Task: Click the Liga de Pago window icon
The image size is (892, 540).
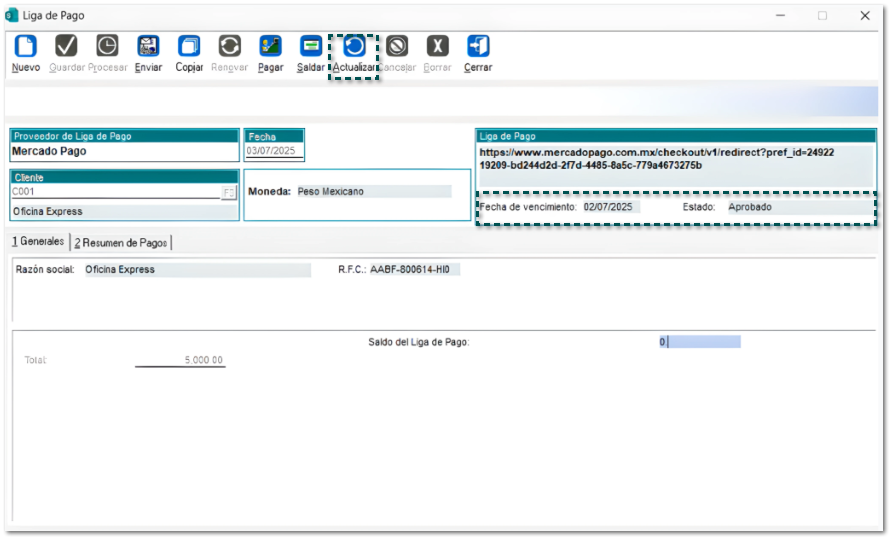Action: coord(12,15)
